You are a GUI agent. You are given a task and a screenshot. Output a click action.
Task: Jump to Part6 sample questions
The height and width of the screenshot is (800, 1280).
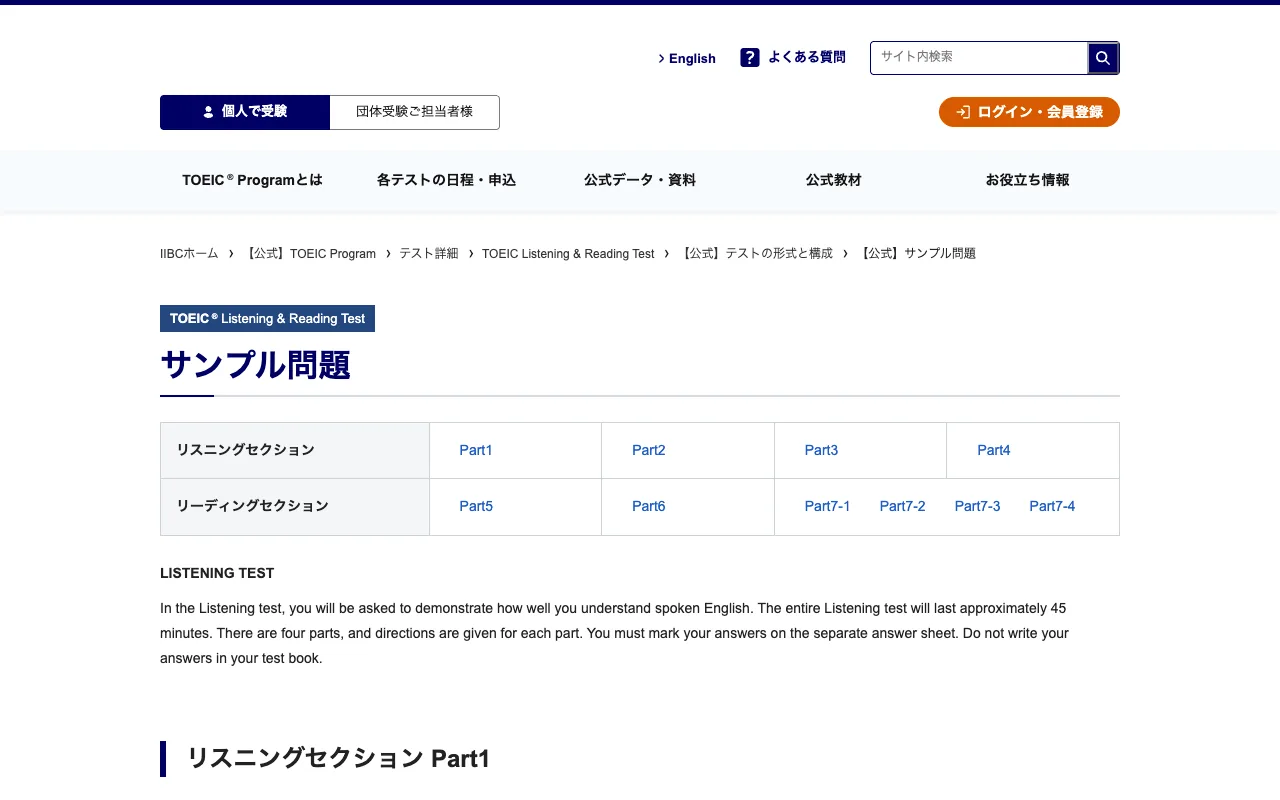coord(649,506)
